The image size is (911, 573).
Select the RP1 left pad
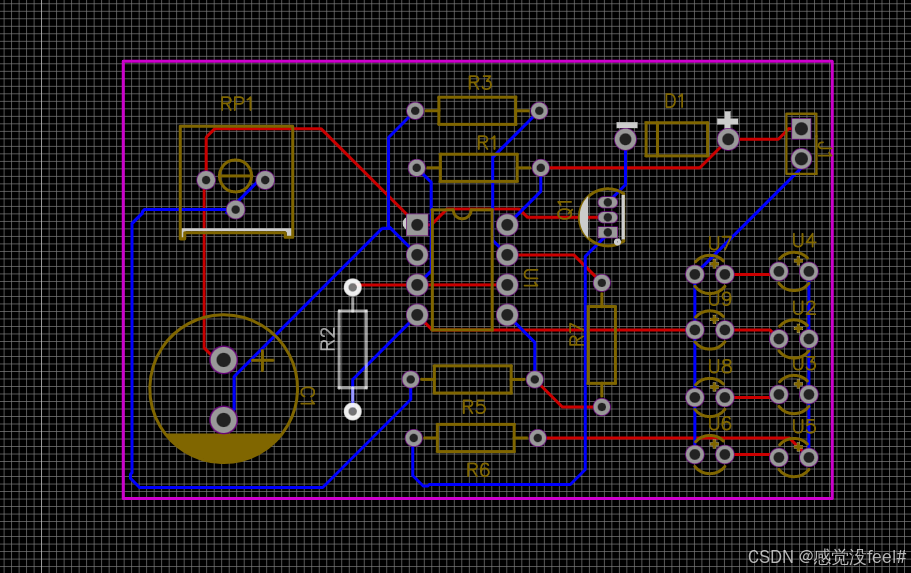point(206,180)
